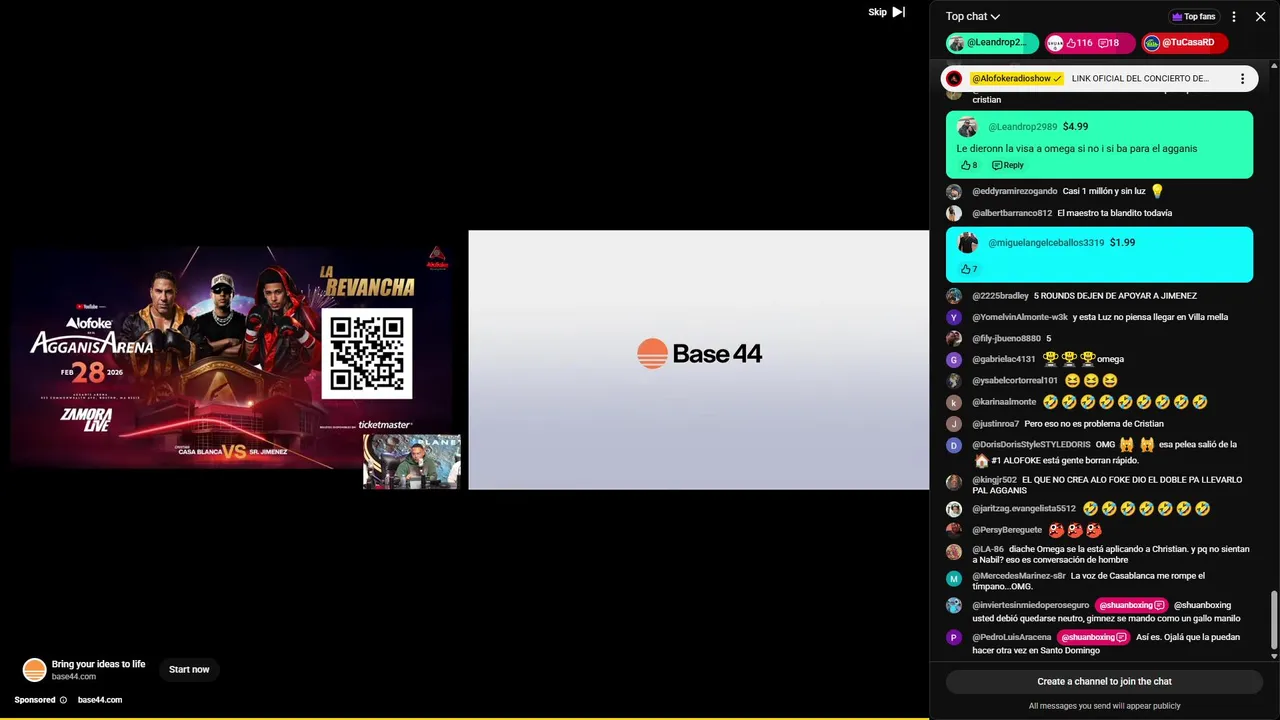Click Start now ad button
The image size is (1280, 720).
tap(189, 669)
